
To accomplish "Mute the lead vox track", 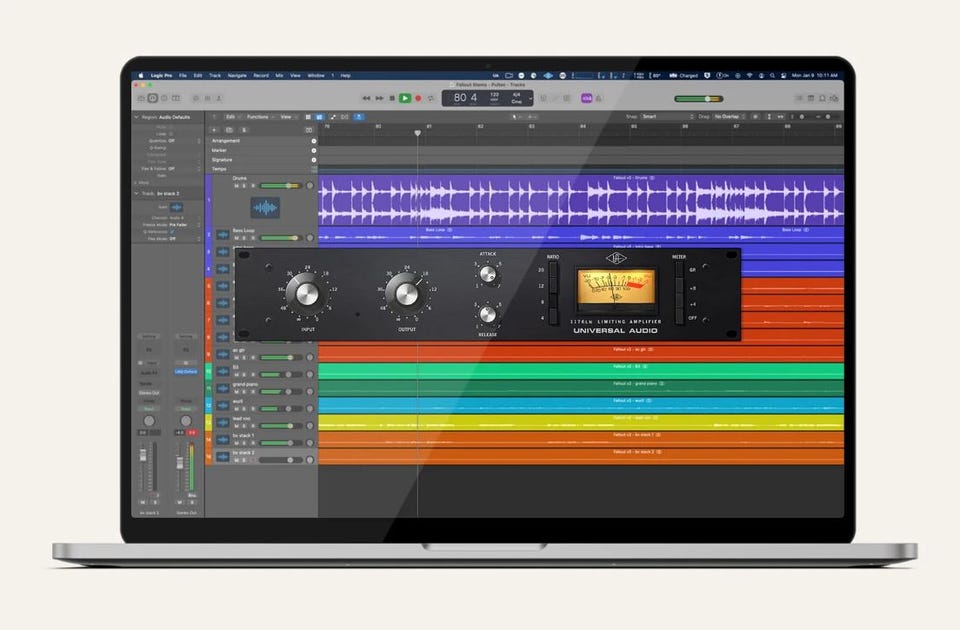I will pyautogui.click(x=237, y=425).
